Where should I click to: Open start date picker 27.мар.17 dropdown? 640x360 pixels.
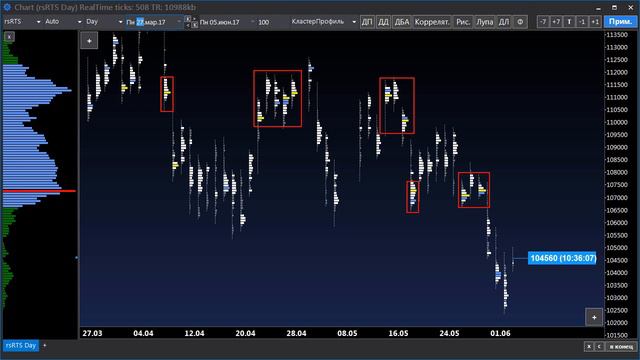pos(179,22)
